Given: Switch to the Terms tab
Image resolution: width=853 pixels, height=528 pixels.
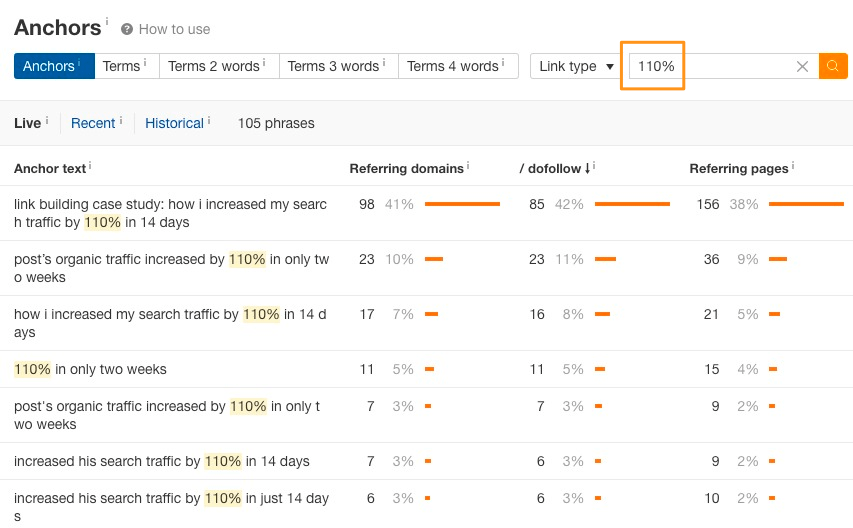Looking at the screenshot, I should [x=127, y=66].
